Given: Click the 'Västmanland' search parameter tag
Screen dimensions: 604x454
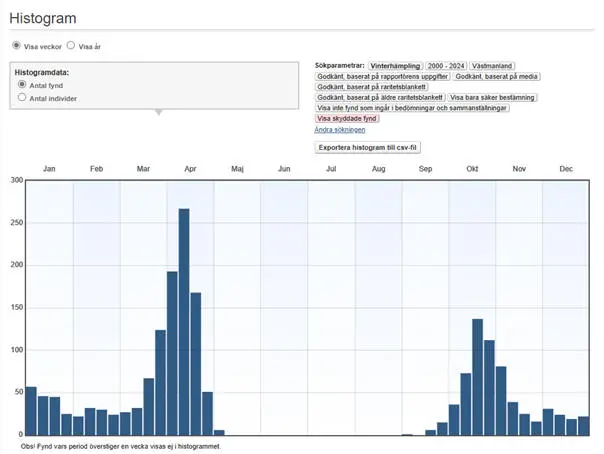Looking at the screenshot, I should pyautogui.click(x=495, y=65).
